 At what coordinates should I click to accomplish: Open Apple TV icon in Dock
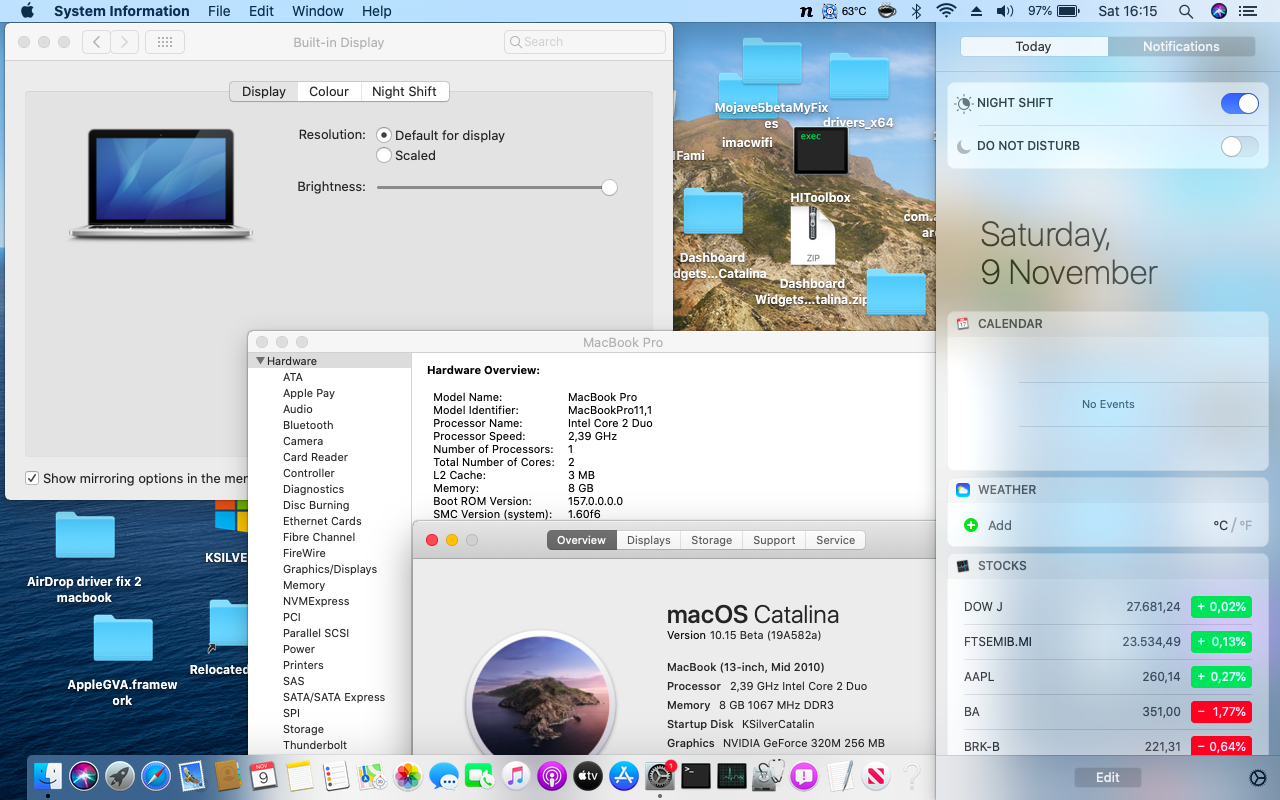pos(588,775)
